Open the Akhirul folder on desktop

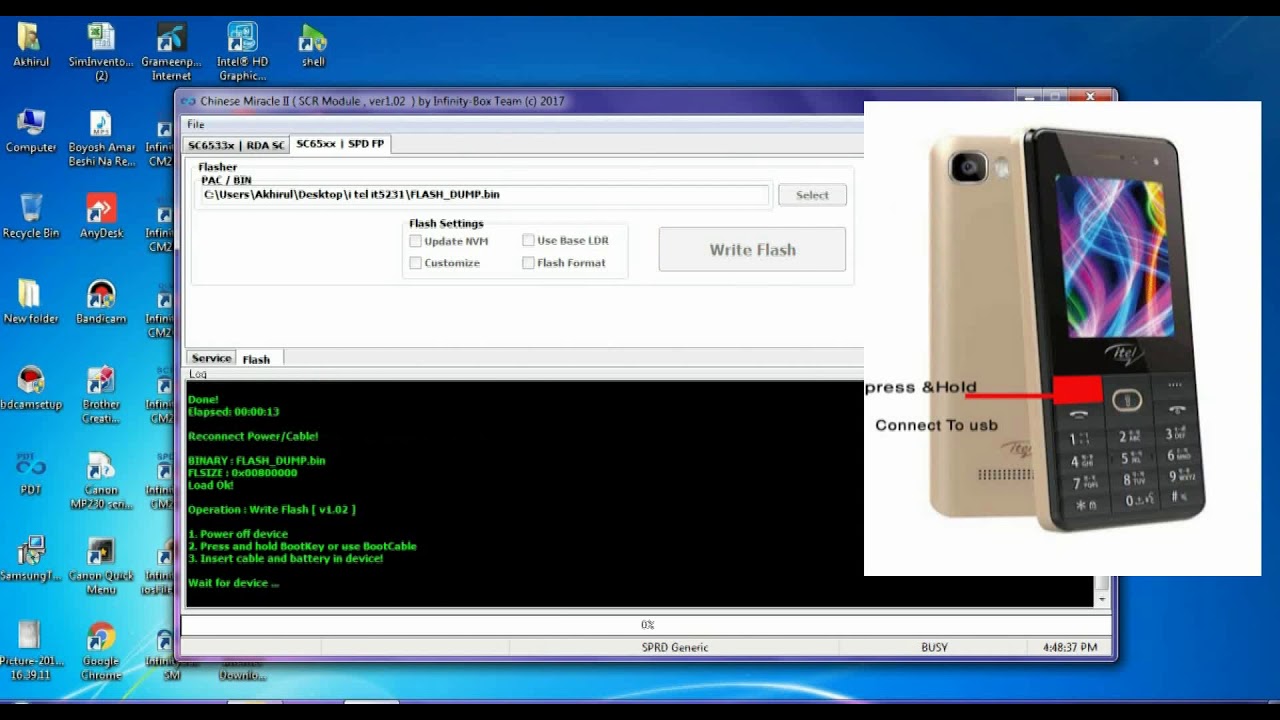click(30, 46)
